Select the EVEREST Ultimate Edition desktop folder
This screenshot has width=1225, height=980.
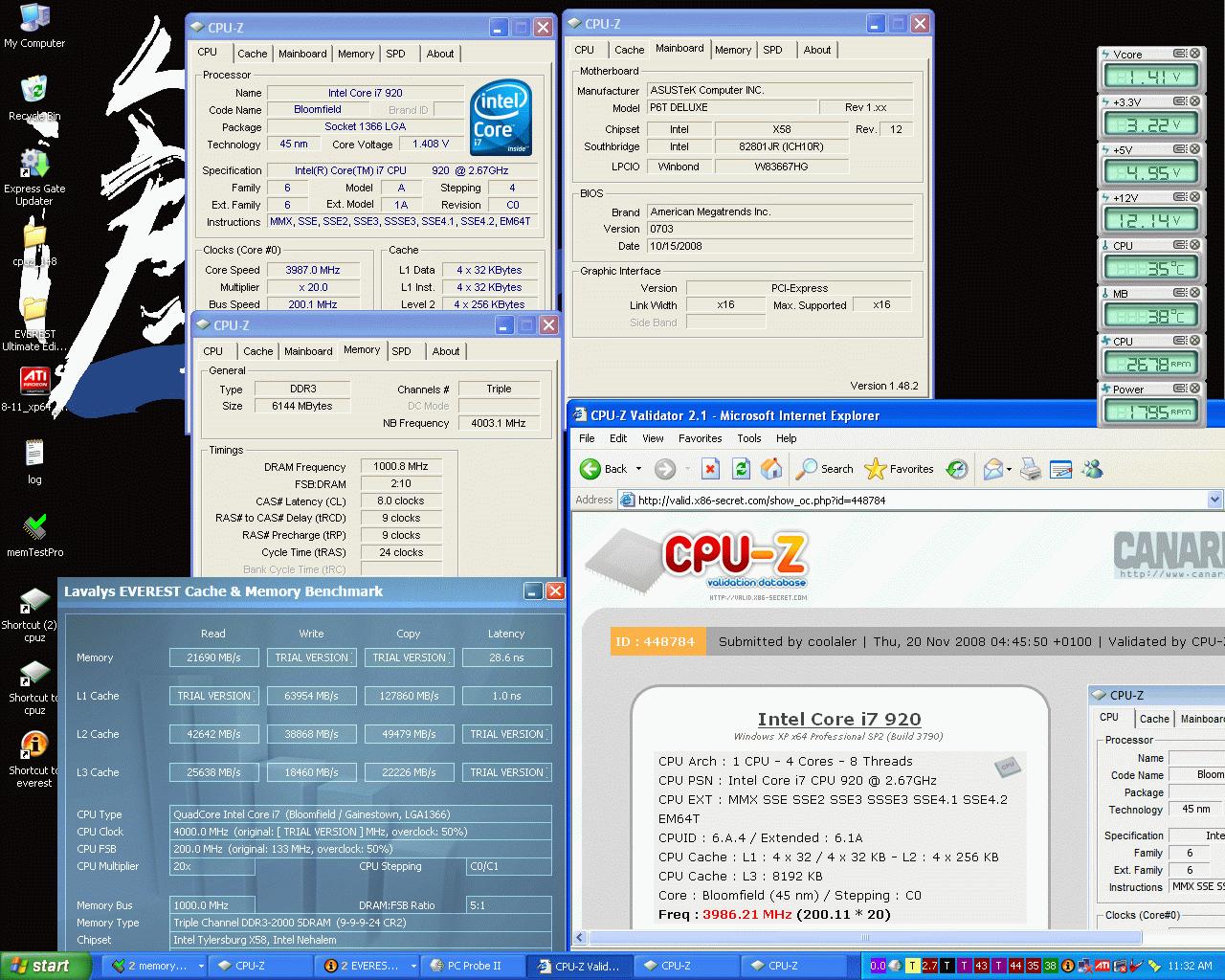34,324
